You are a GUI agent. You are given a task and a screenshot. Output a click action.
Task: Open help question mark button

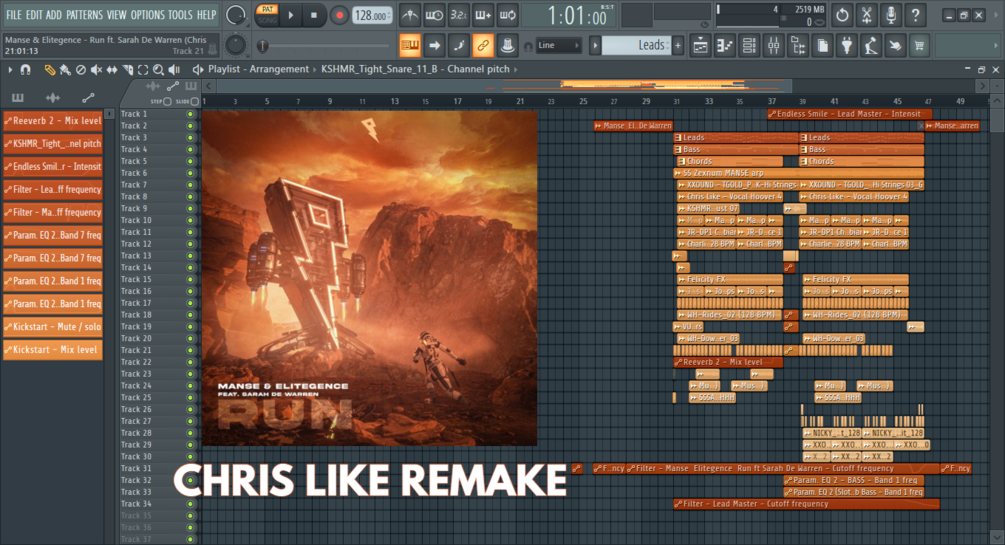915,15
